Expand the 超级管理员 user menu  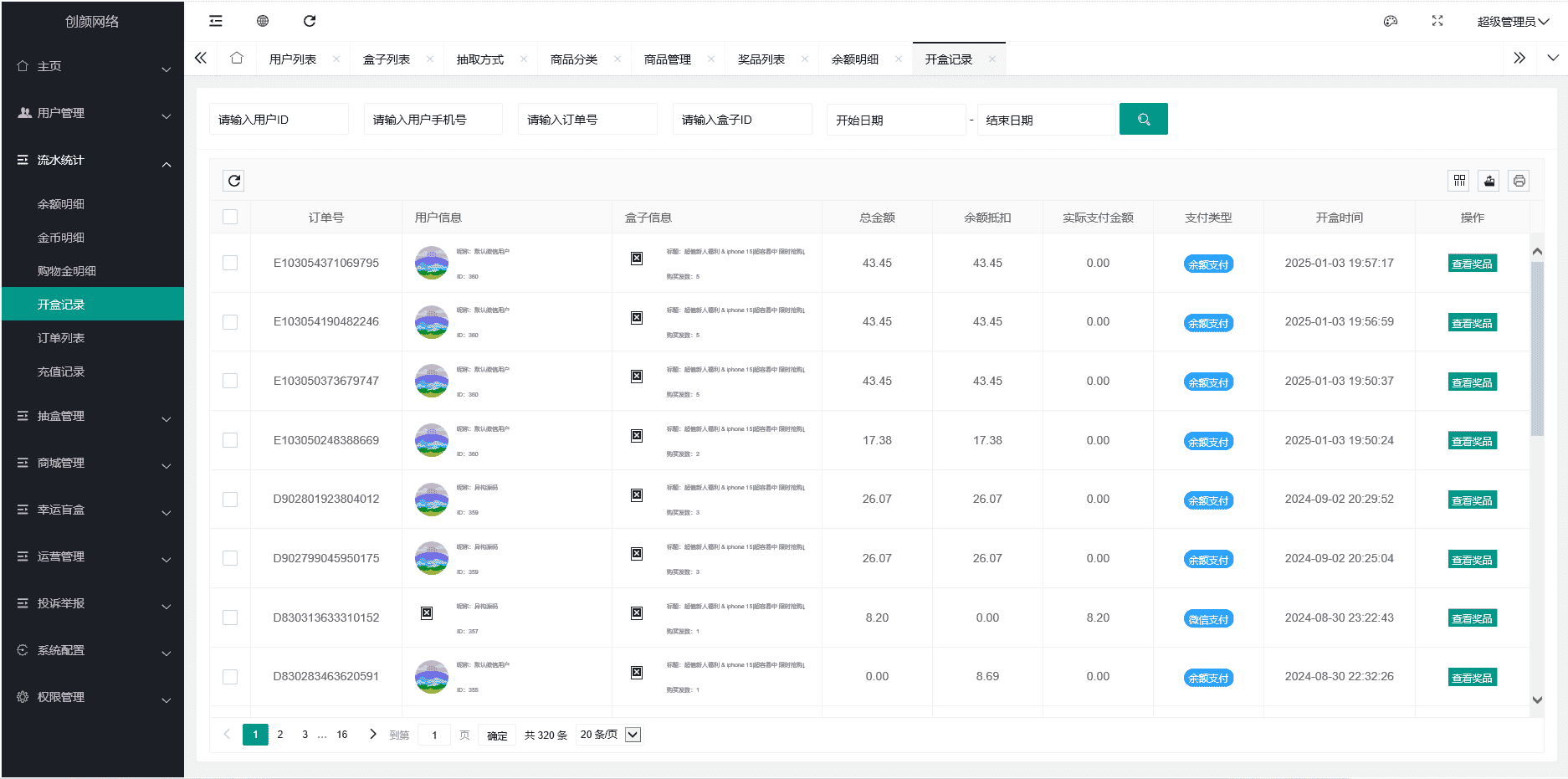(x=1513, y=22)
